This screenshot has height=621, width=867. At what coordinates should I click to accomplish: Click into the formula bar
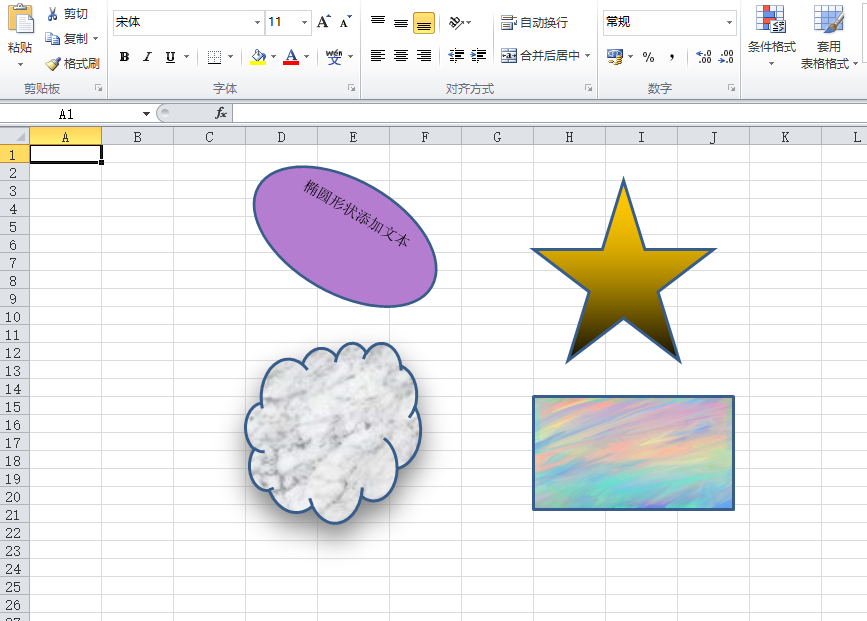click(x=550, y=113)
